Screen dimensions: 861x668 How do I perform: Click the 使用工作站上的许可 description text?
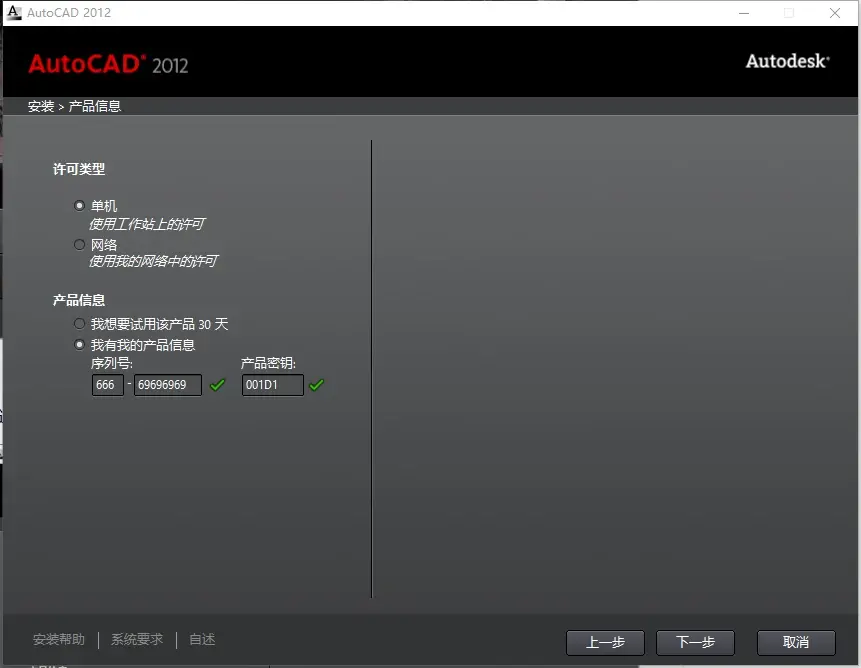pyautogui.click(x=147, y=224)
